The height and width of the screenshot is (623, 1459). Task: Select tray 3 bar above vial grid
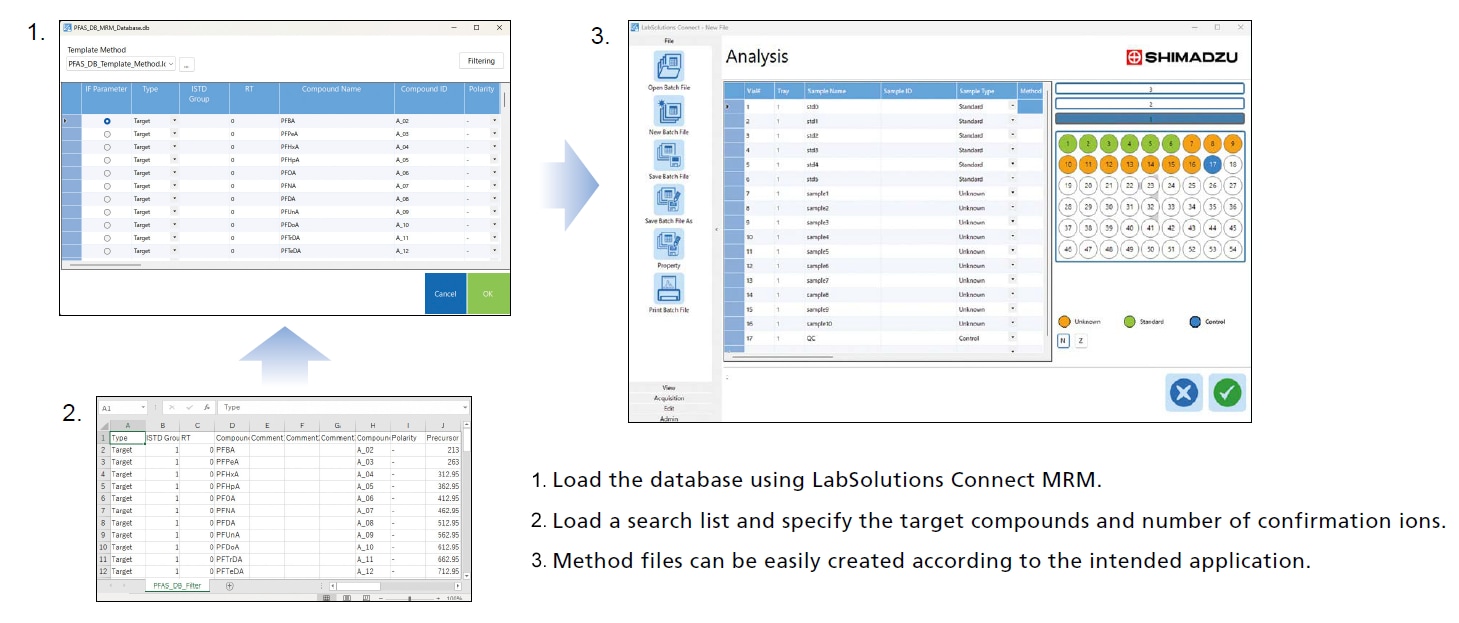pyautogui.click(x=1150, y=89)
